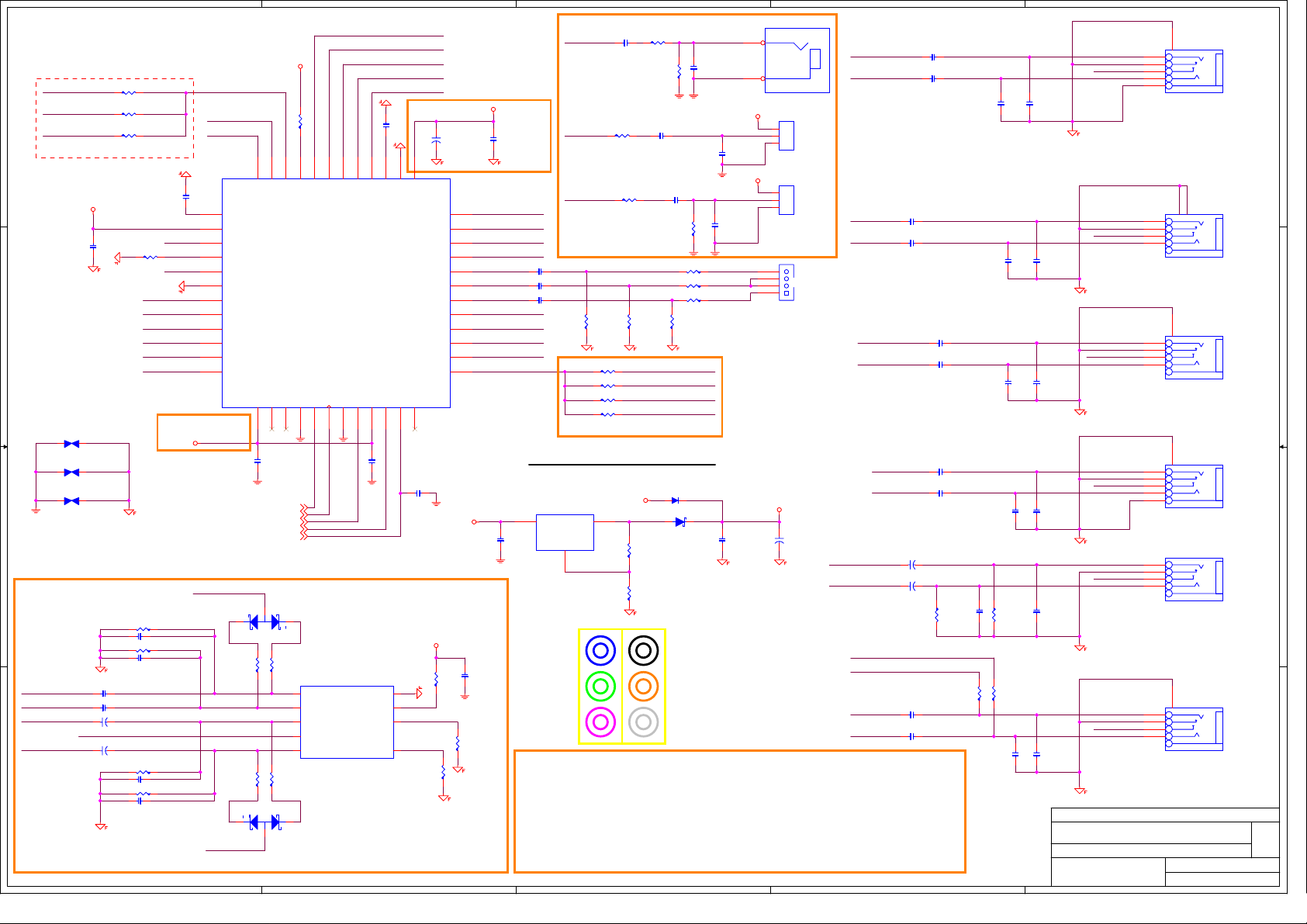Select the lowest jack connector on right side

(x=1194, y=728)
